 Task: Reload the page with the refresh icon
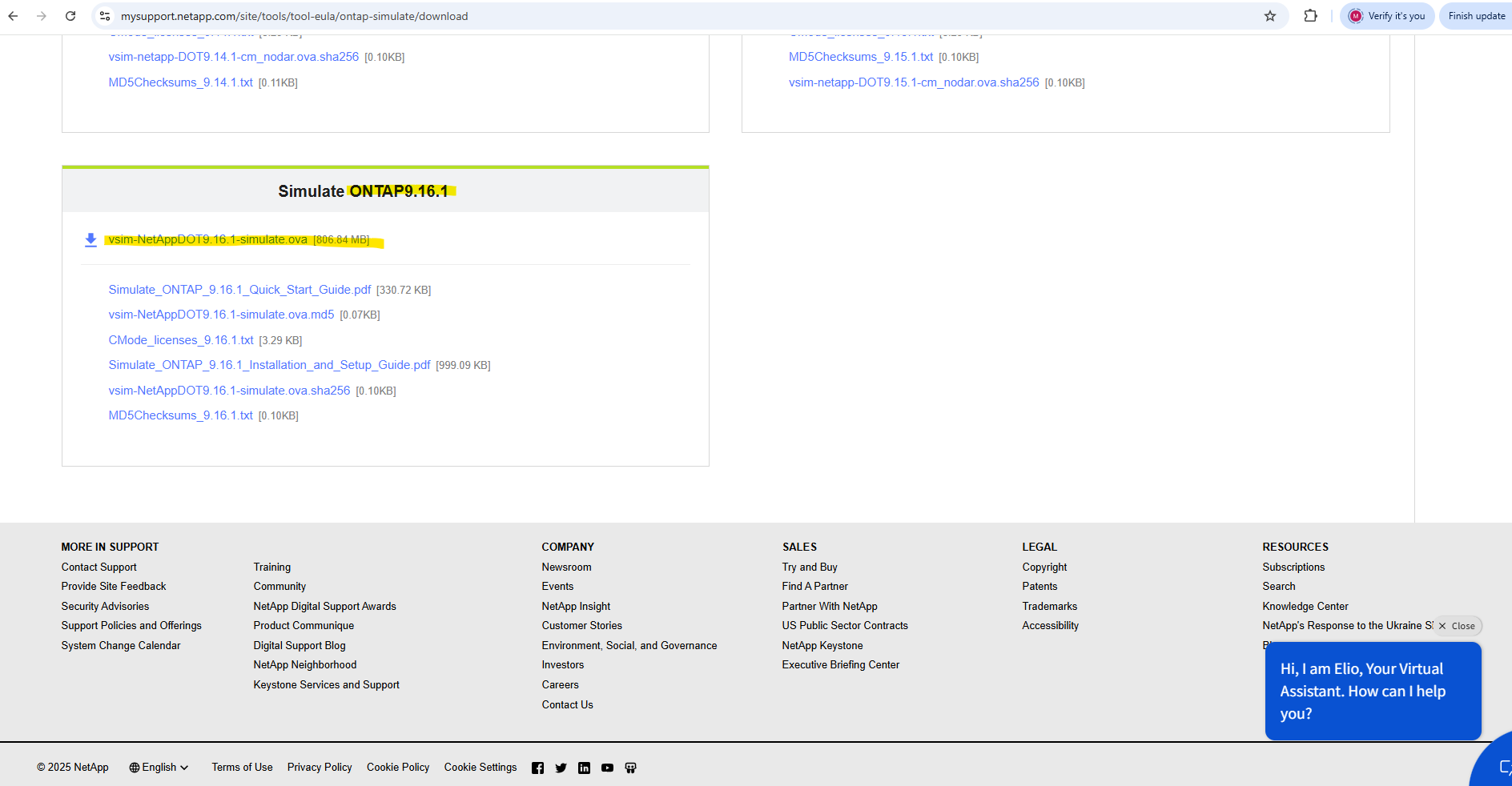(70, 16)
